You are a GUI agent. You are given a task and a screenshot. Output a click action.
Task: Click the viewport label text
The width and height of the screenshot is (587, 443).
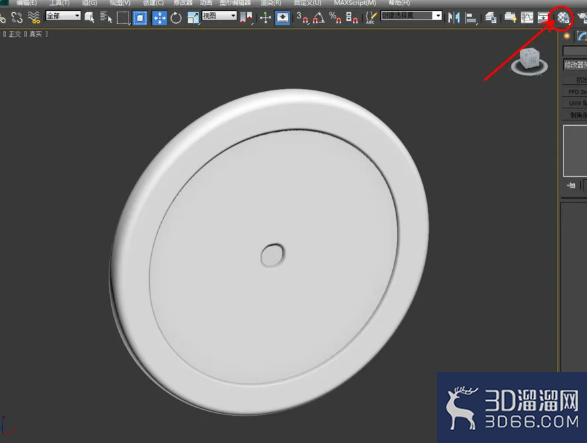(x=25, y=34)
